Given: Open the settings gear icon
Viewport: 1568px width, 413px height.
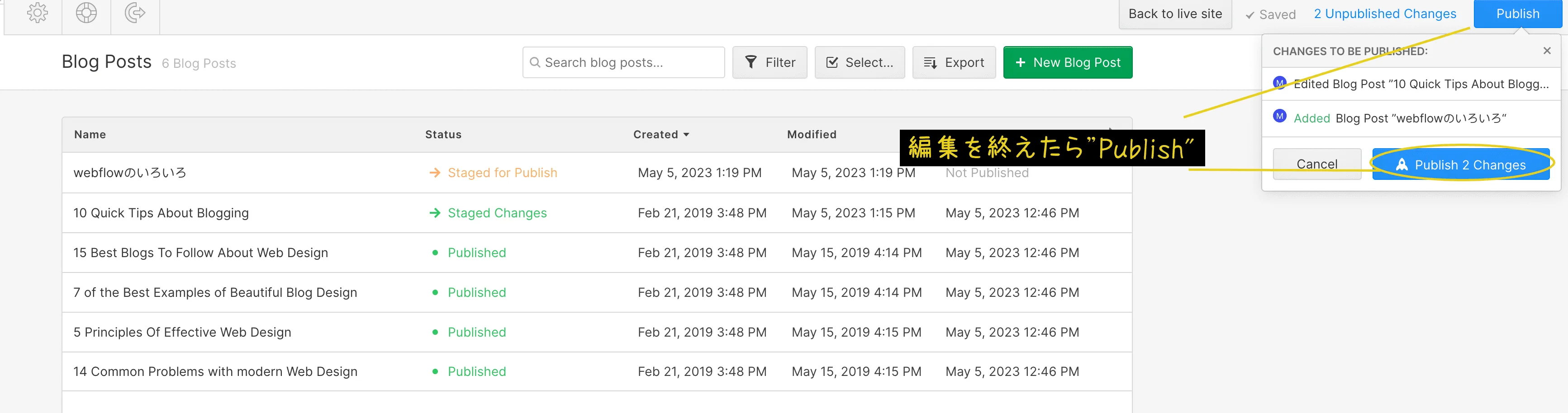Looking at the screenshot, I should click(x=38, y=13).
